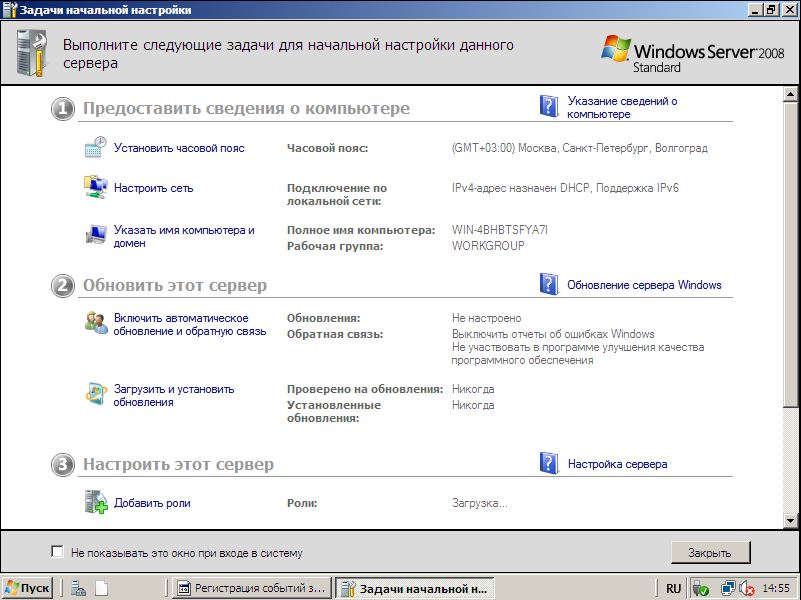Click the users icon beside Включить автоматическое обновление

tap(96, 323)
